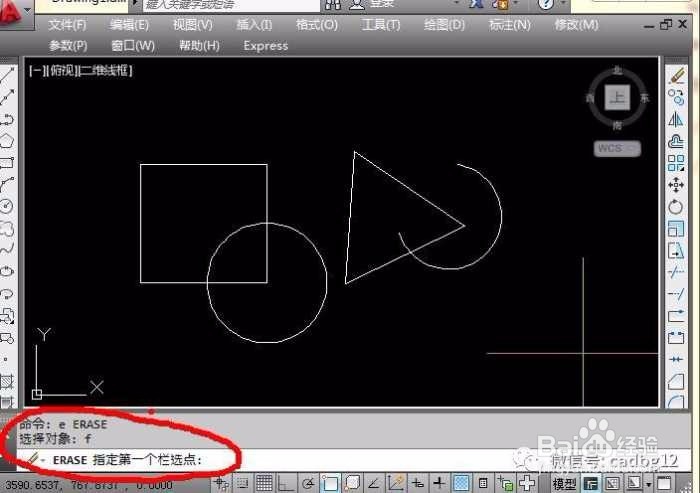Select the Line tool in the draw toolbar

click(x=8, y=76)
